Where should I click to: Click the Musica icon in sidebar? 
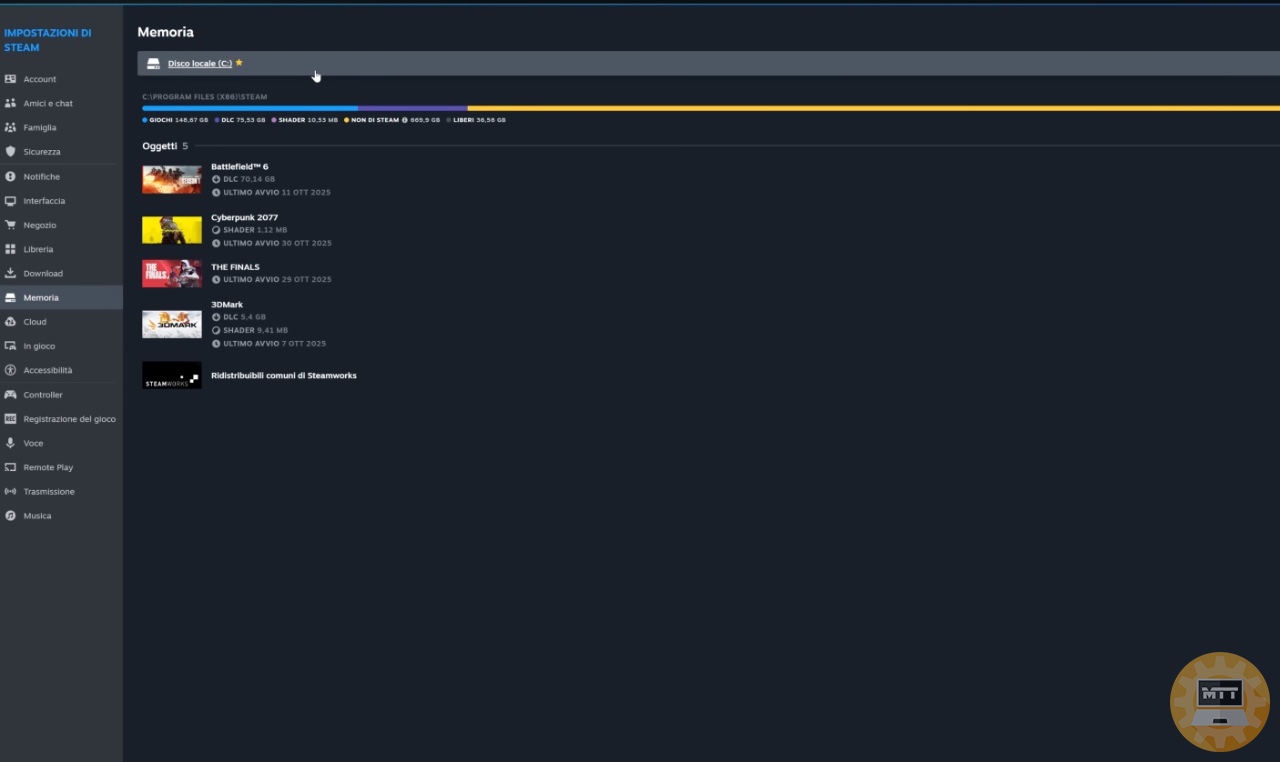10,516
